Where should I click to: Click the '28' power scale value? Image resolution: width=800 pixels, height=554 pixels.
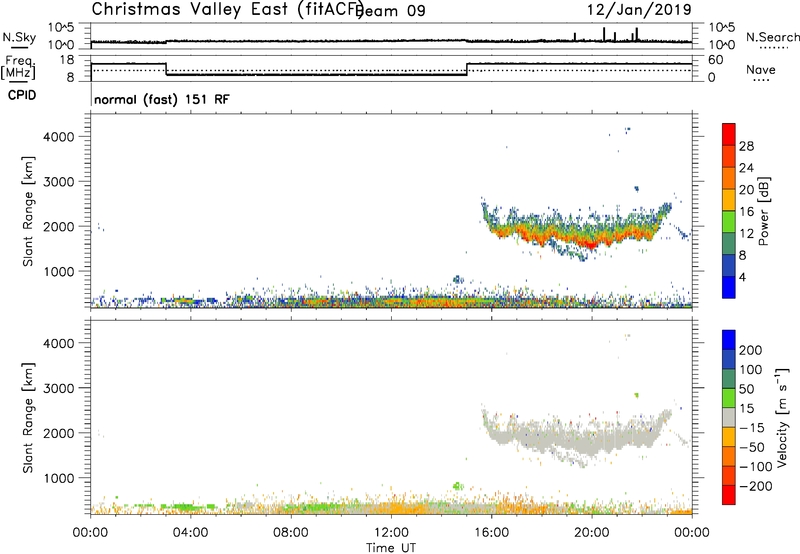(x=746, y=146)
